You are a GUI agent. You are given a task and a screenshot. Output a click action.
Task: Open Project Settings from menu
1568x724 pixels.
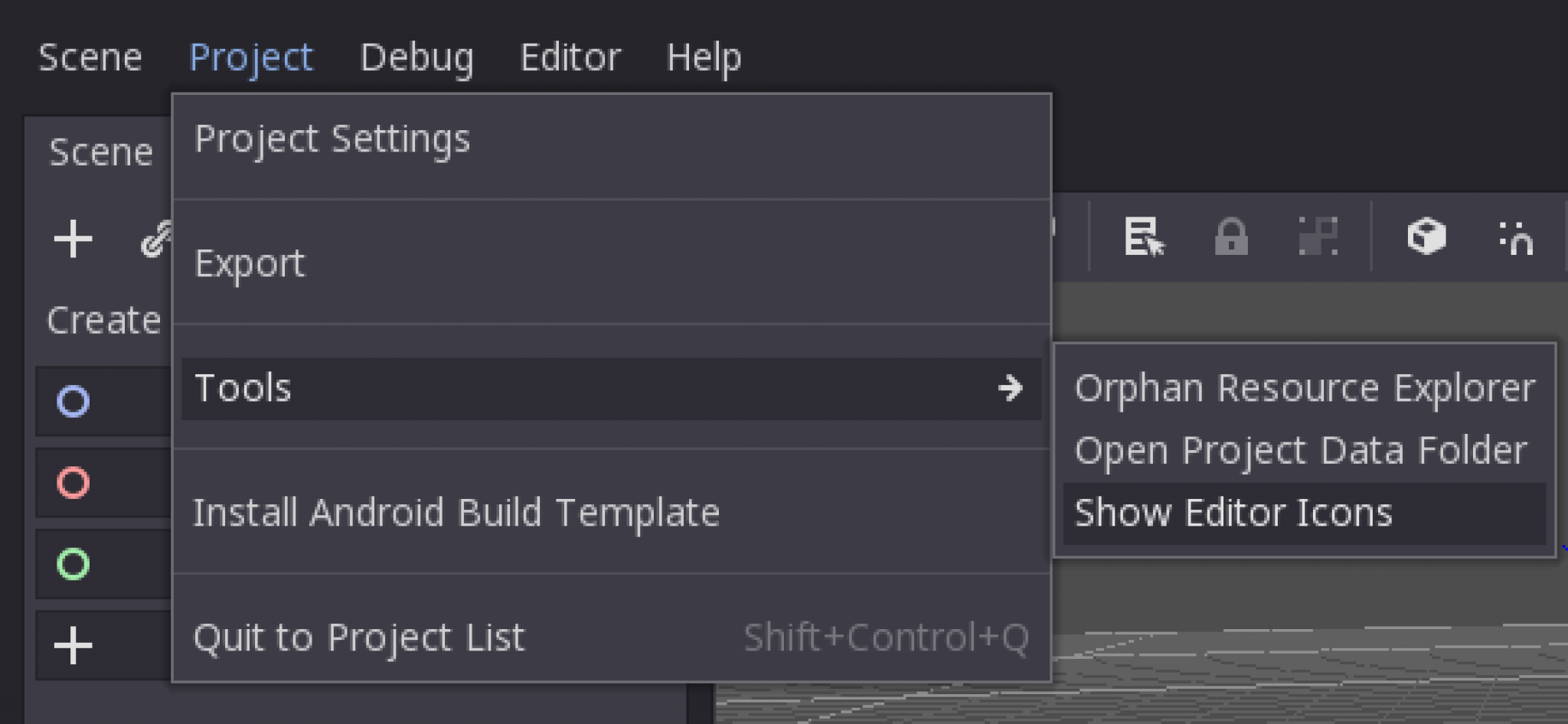(332, 139)
